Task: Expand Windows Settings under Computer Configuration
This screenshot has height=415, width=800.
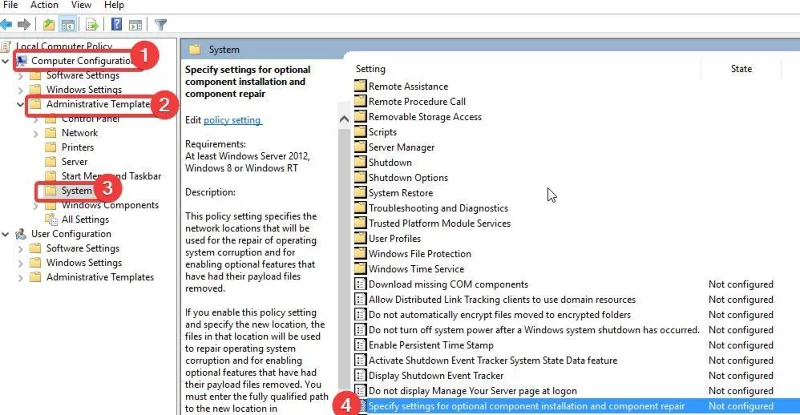Action: pyautogui.click(x=20, y=90)
